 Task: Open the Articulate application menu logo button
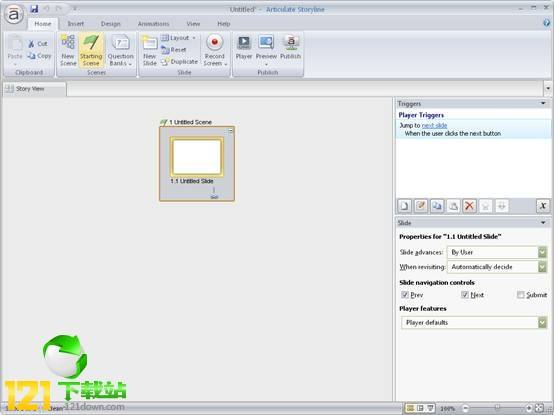[x=14, y=14]
